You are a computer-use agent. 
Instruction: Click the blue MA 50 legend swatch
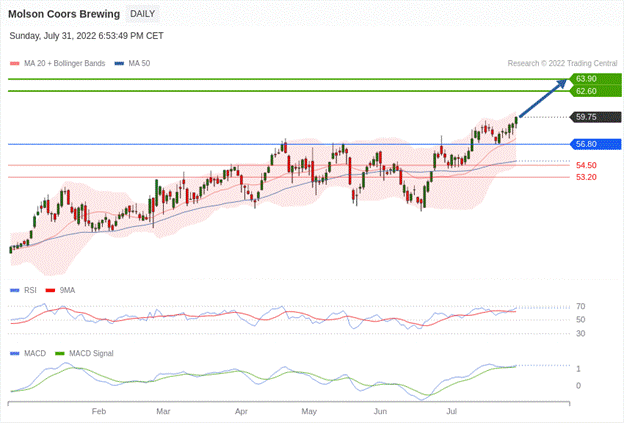click(x=119, y=63)
